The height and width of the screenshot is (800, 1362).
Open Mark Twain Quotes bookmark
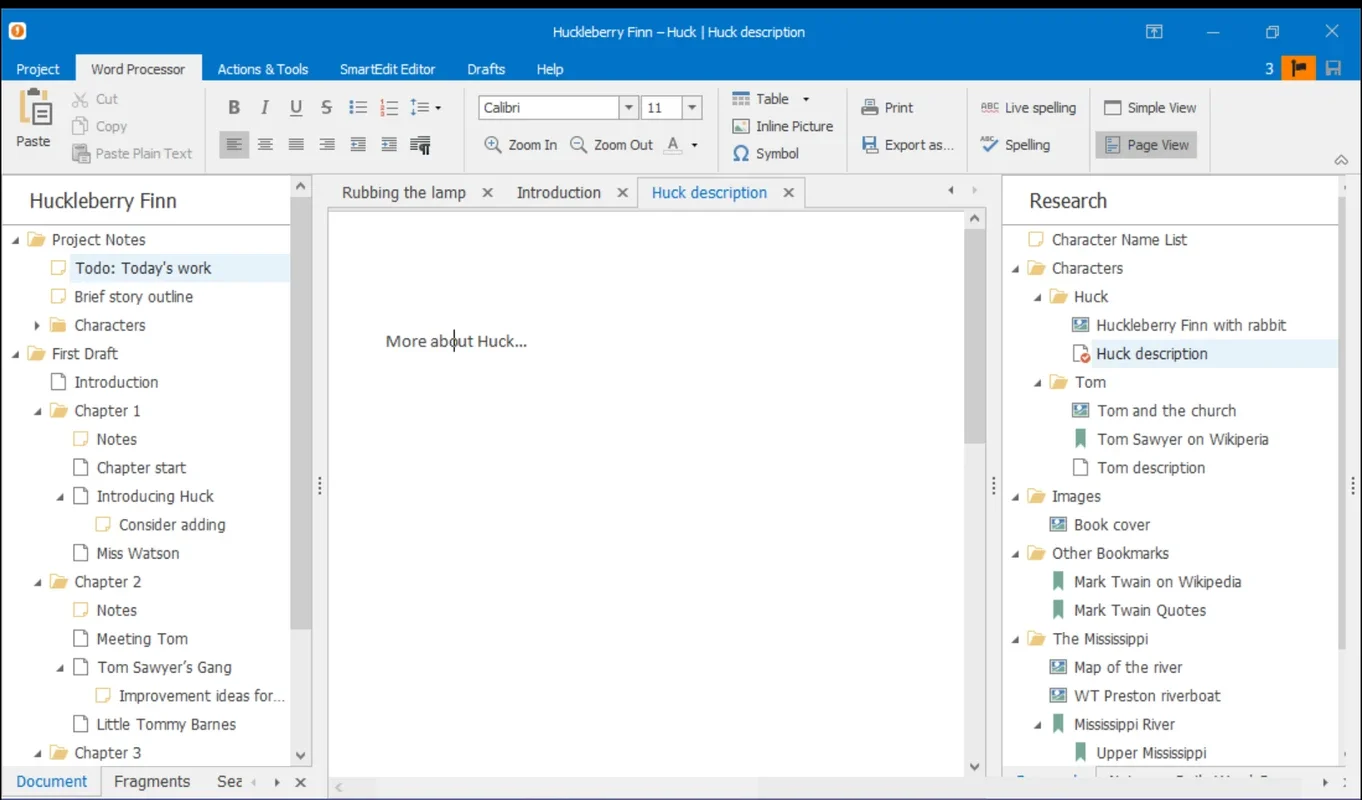tap(1139, 610)
